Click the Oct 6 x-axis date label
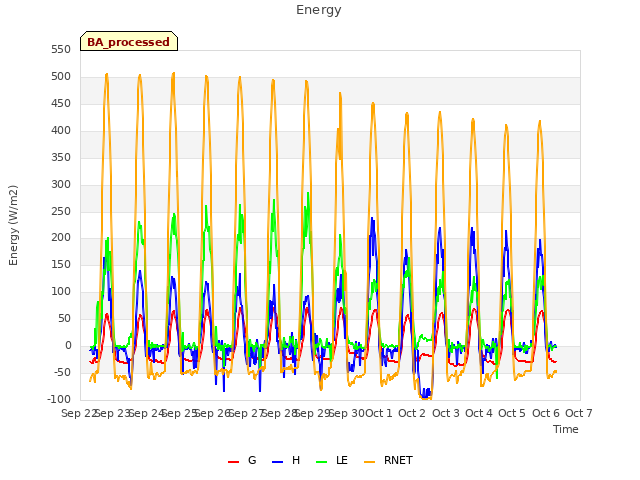This screenshot has height=480, width=640. point(546,413)
